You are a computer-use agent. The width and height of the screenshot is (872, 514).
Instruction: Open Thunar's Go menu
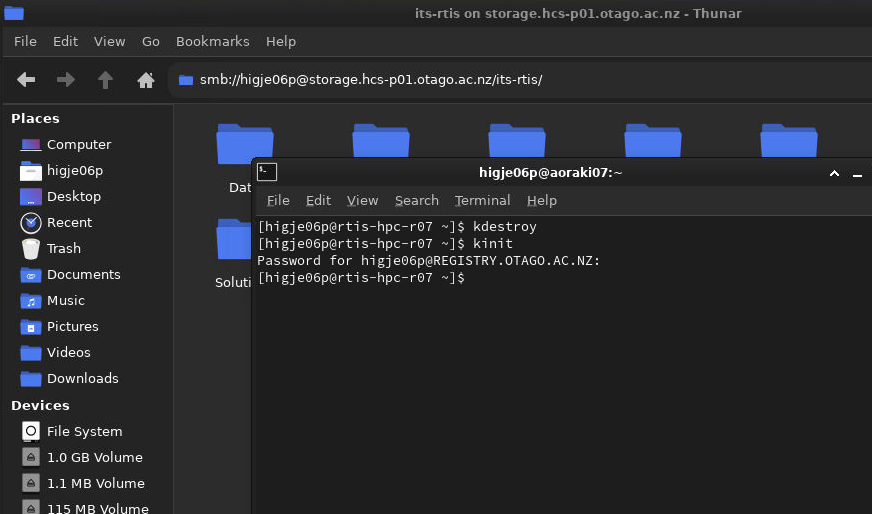pos(150,42)
